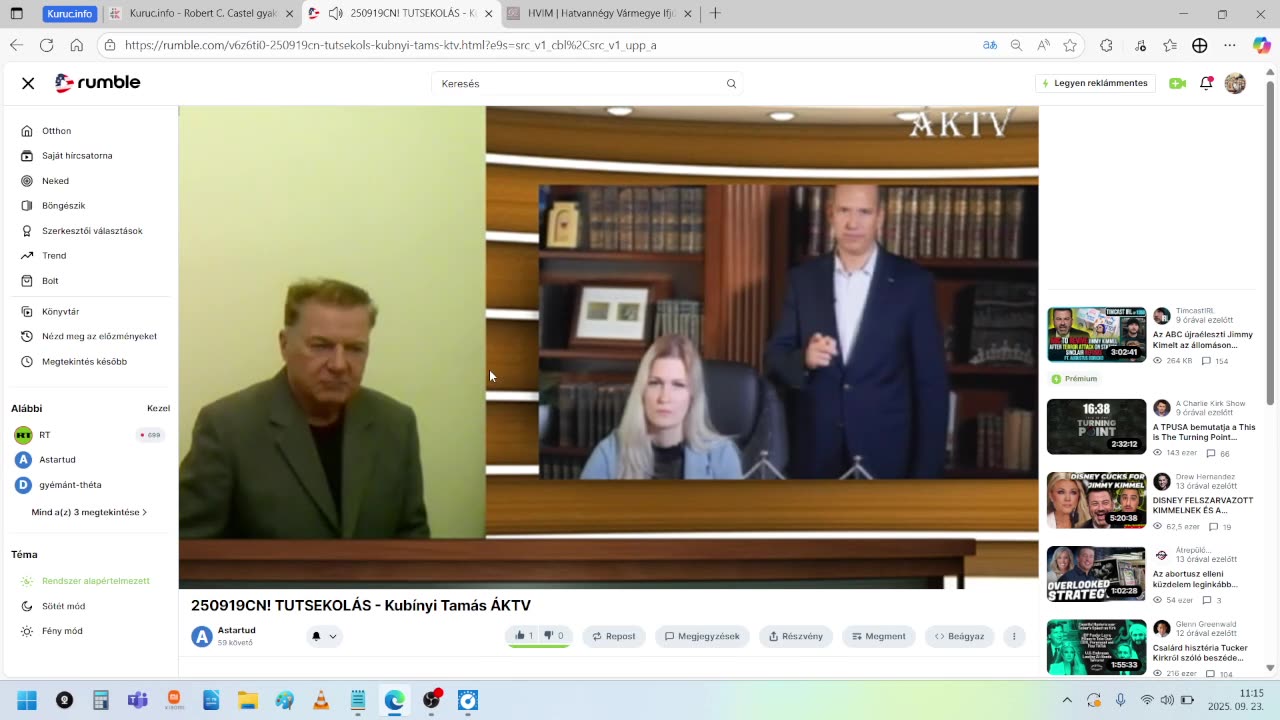Open the RT followed channel
Screen dimensions: 1280x720
[x=44, y=435]
